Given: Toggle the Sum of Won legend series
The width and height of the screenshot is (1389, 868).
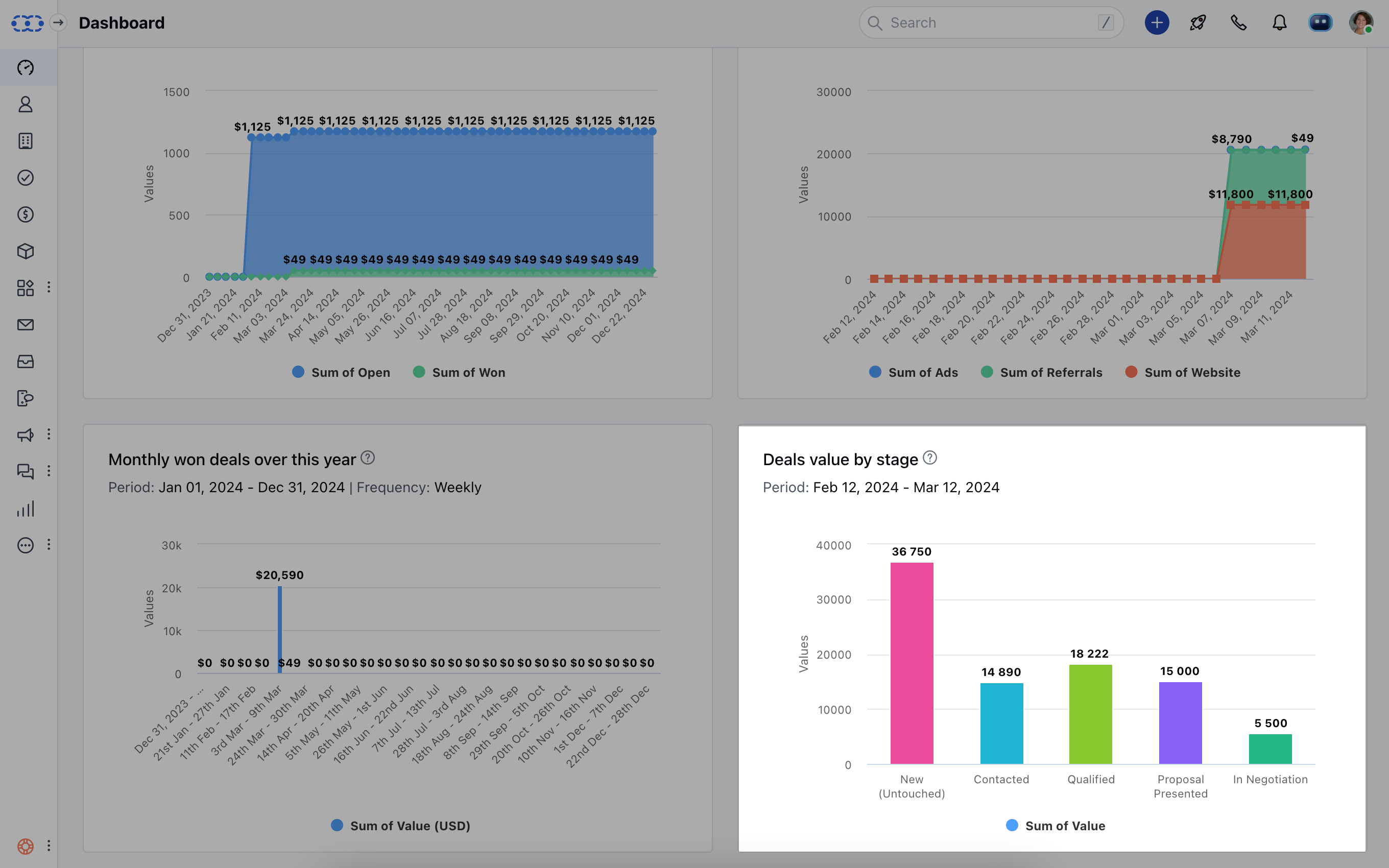Looking at the screenshot, I should 459,372.
